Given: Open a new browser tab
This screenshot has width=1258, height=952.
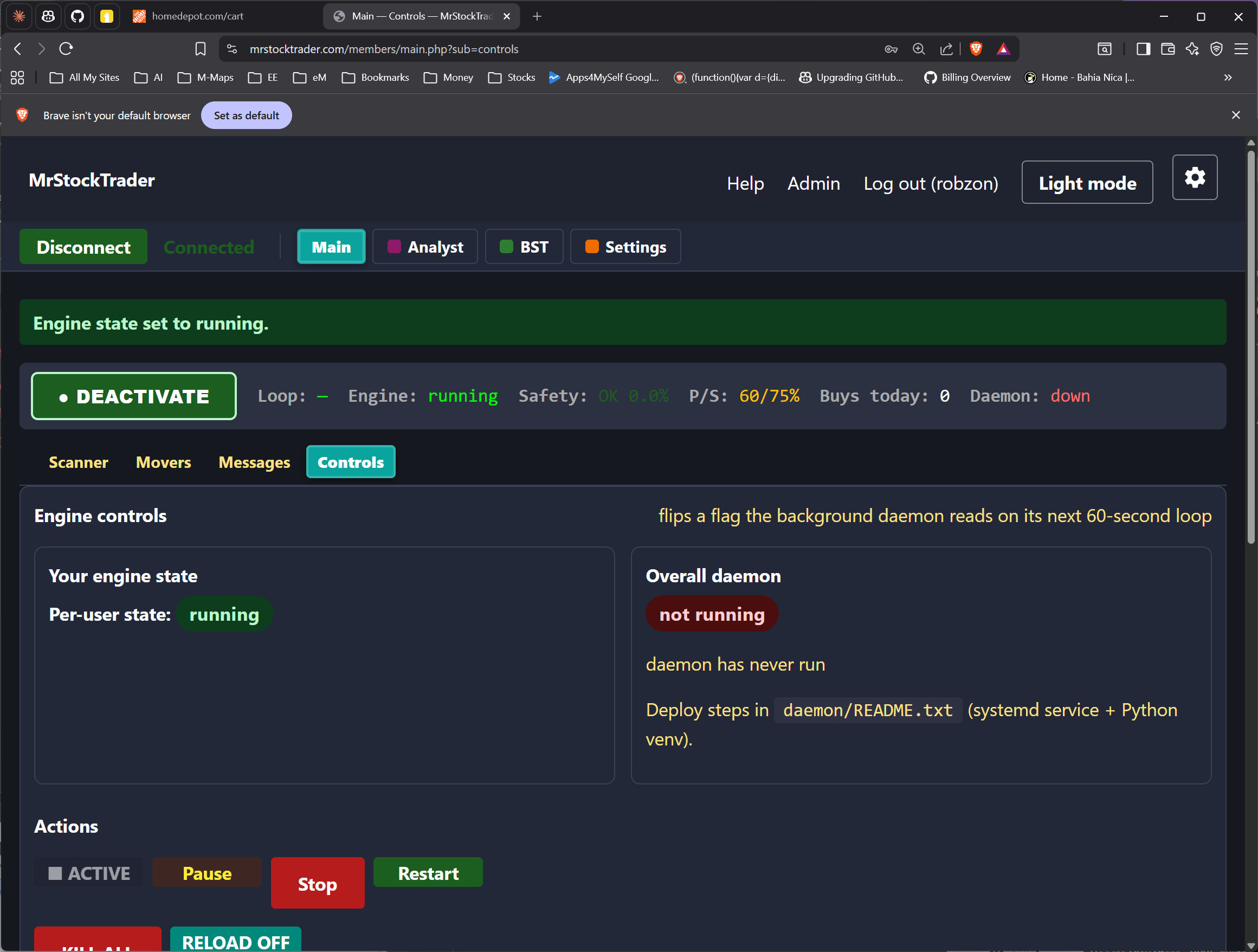Looking at the screenshot, I should click(537, 16).
